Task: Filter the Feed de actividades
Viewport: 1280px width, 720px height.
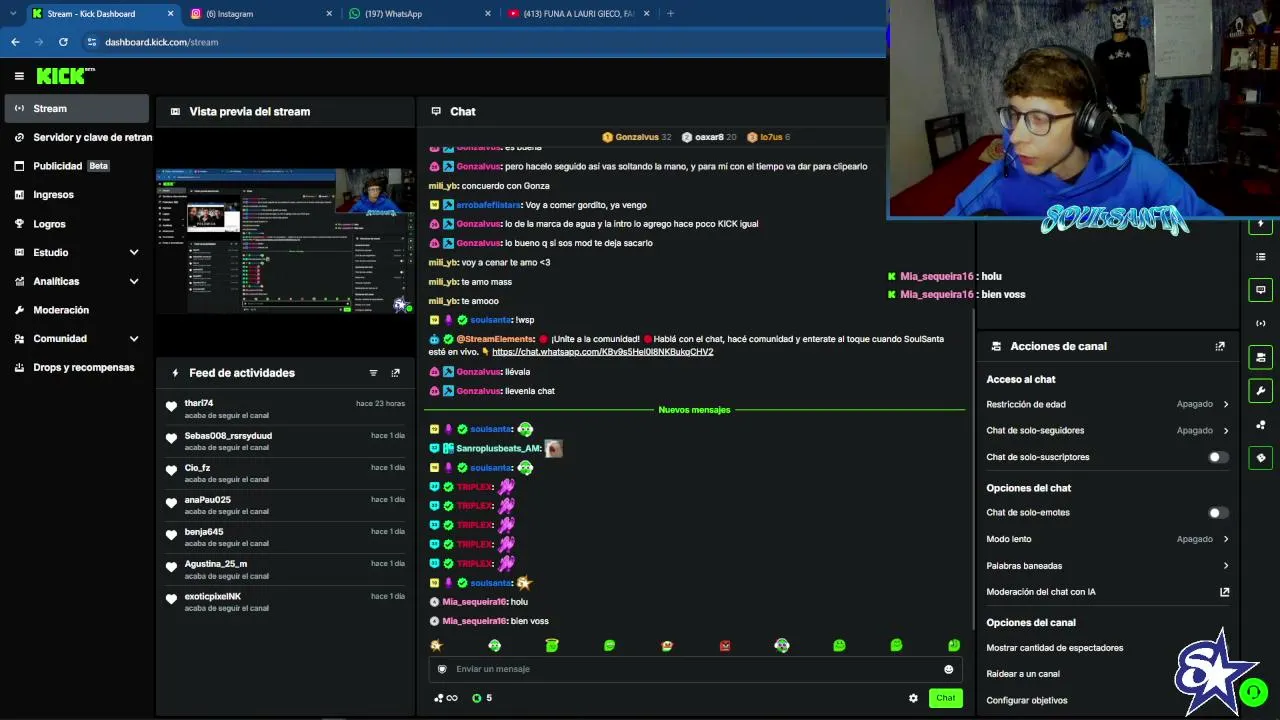Action: pyautogui.click(x=373, y=373)
